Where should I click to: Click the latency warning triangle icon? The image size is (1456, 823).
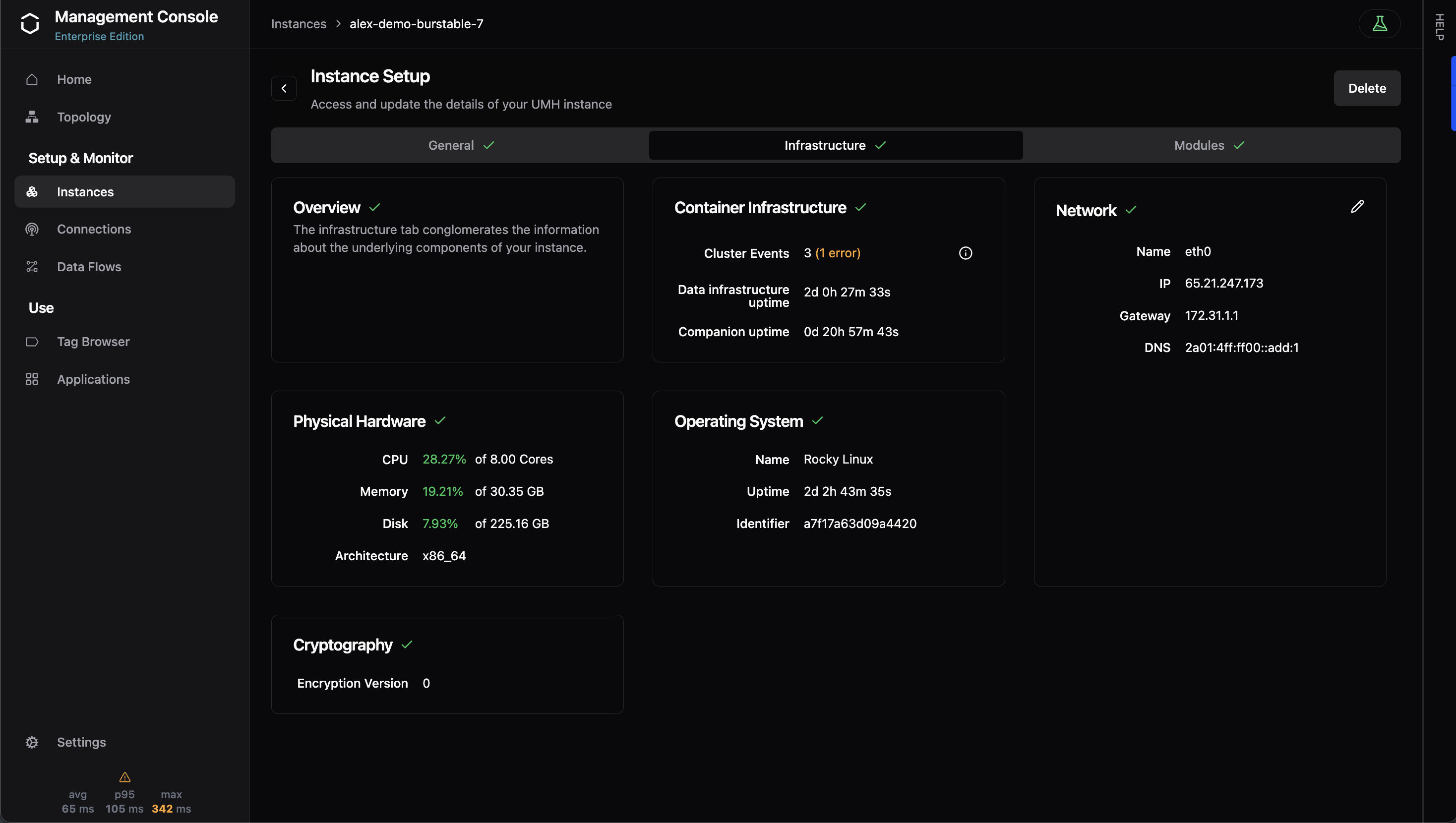125,777
